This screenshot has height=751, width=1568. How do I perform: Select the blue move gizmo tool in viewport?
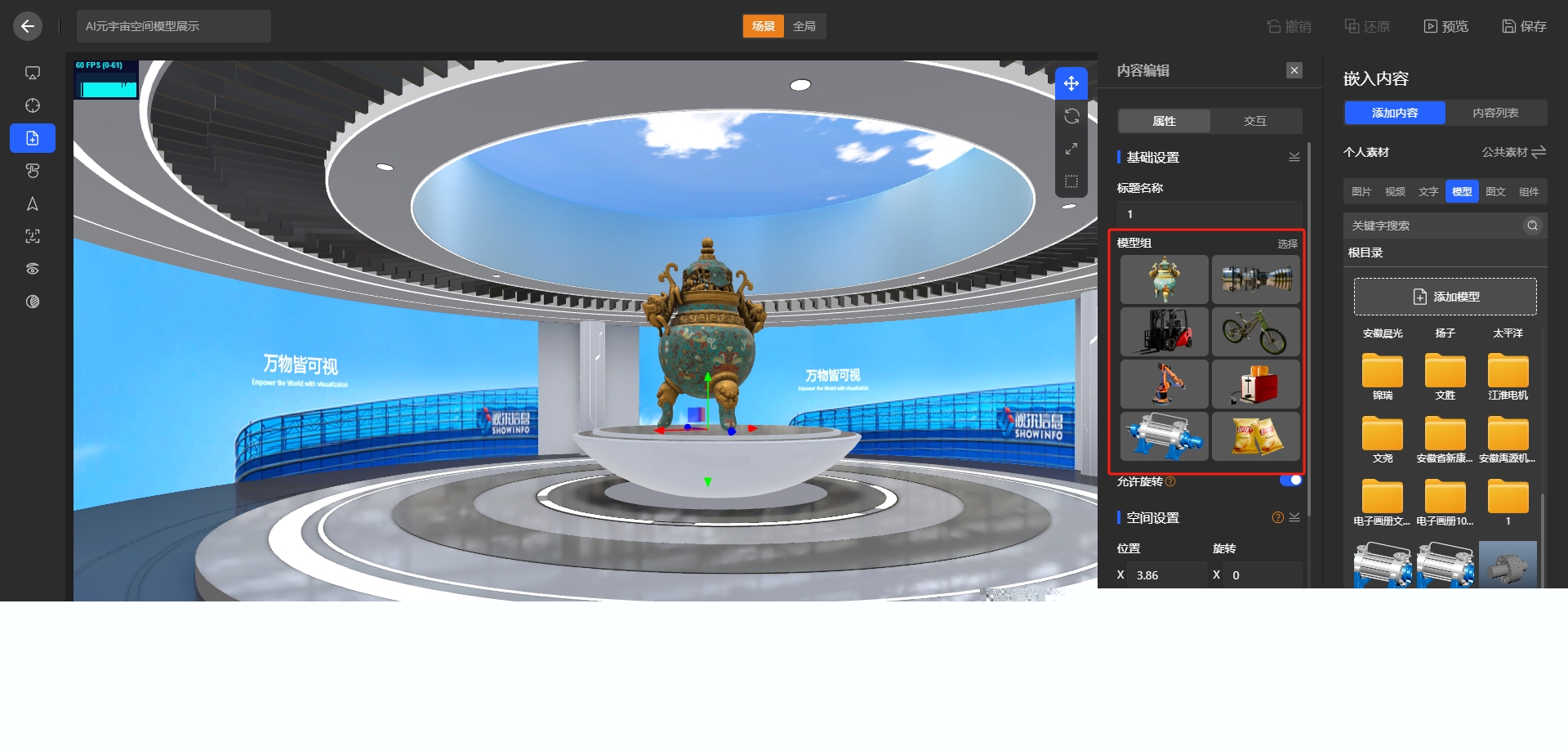click(1071, 83)
